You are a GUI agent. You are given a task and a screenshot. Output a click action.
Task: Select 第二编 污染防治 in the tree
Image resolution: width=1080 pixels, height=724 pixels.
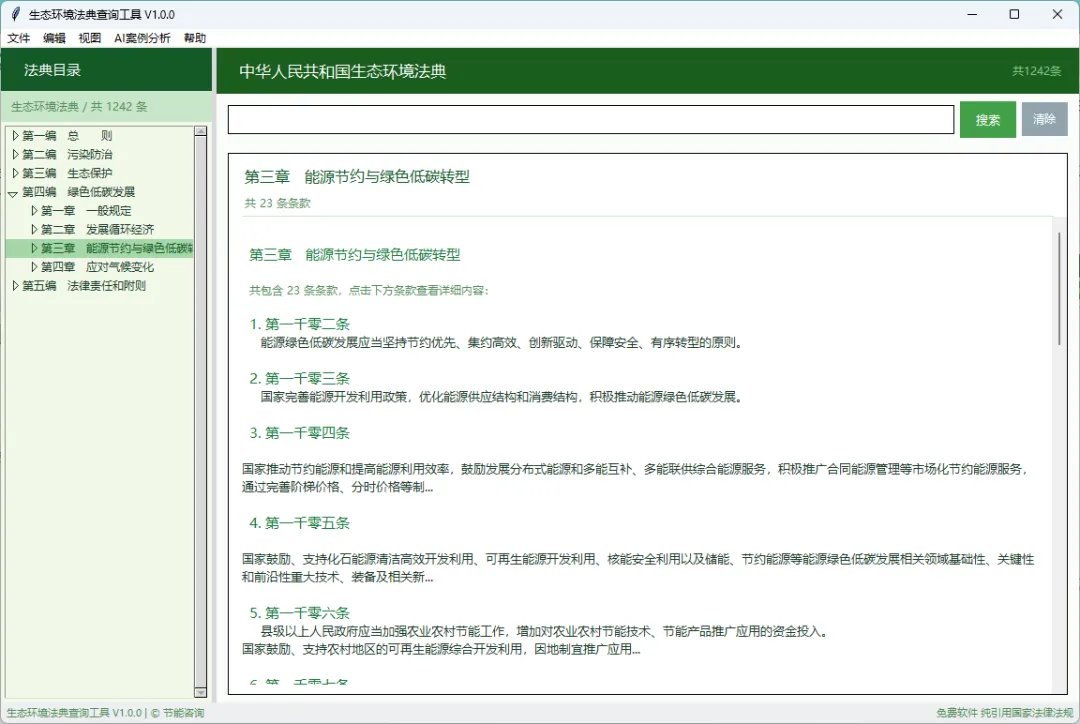[67, 154]
